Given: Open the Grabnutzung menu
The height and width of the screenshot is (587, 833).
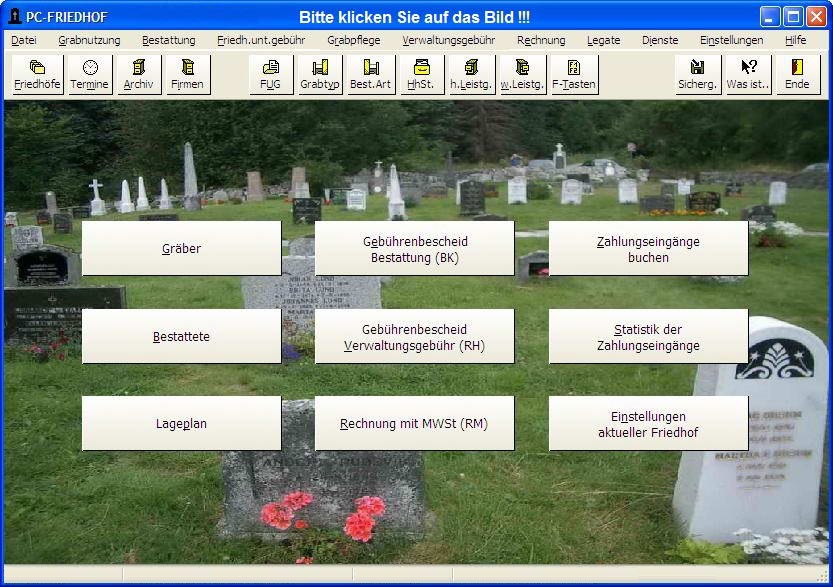Looking at the screenshot, I should [x=89, y=40].
